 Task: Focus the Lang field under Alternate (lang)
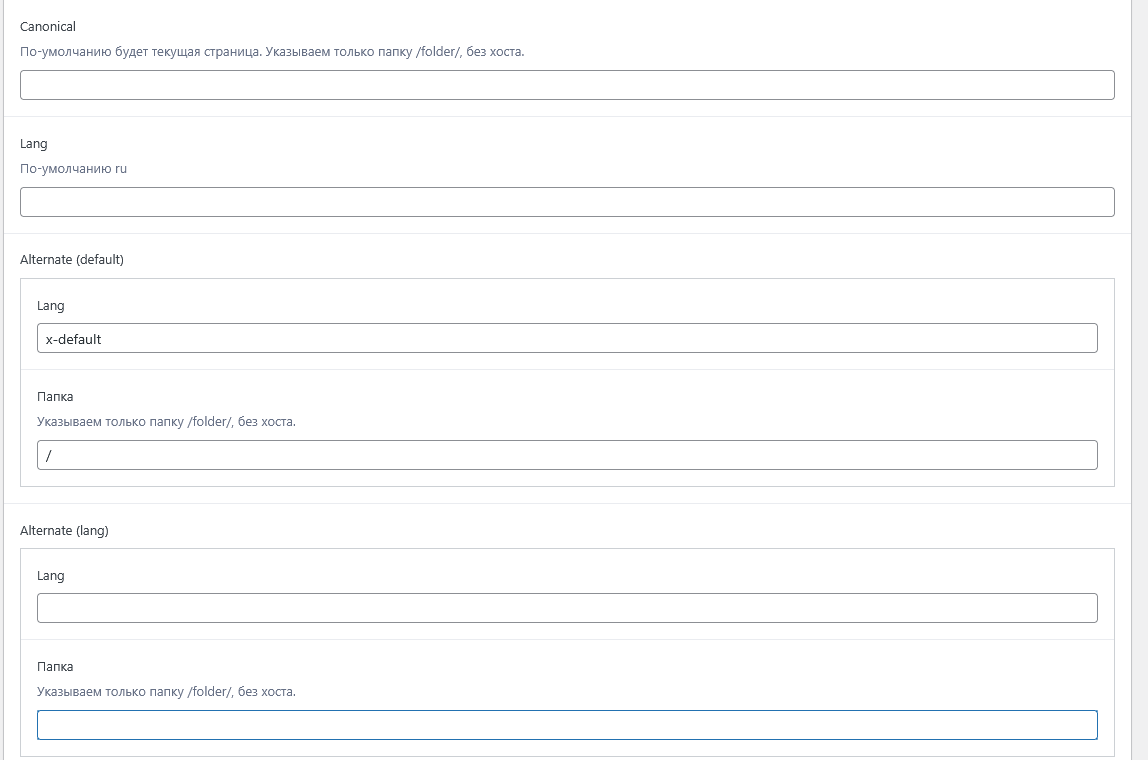(x=567, y=608)
